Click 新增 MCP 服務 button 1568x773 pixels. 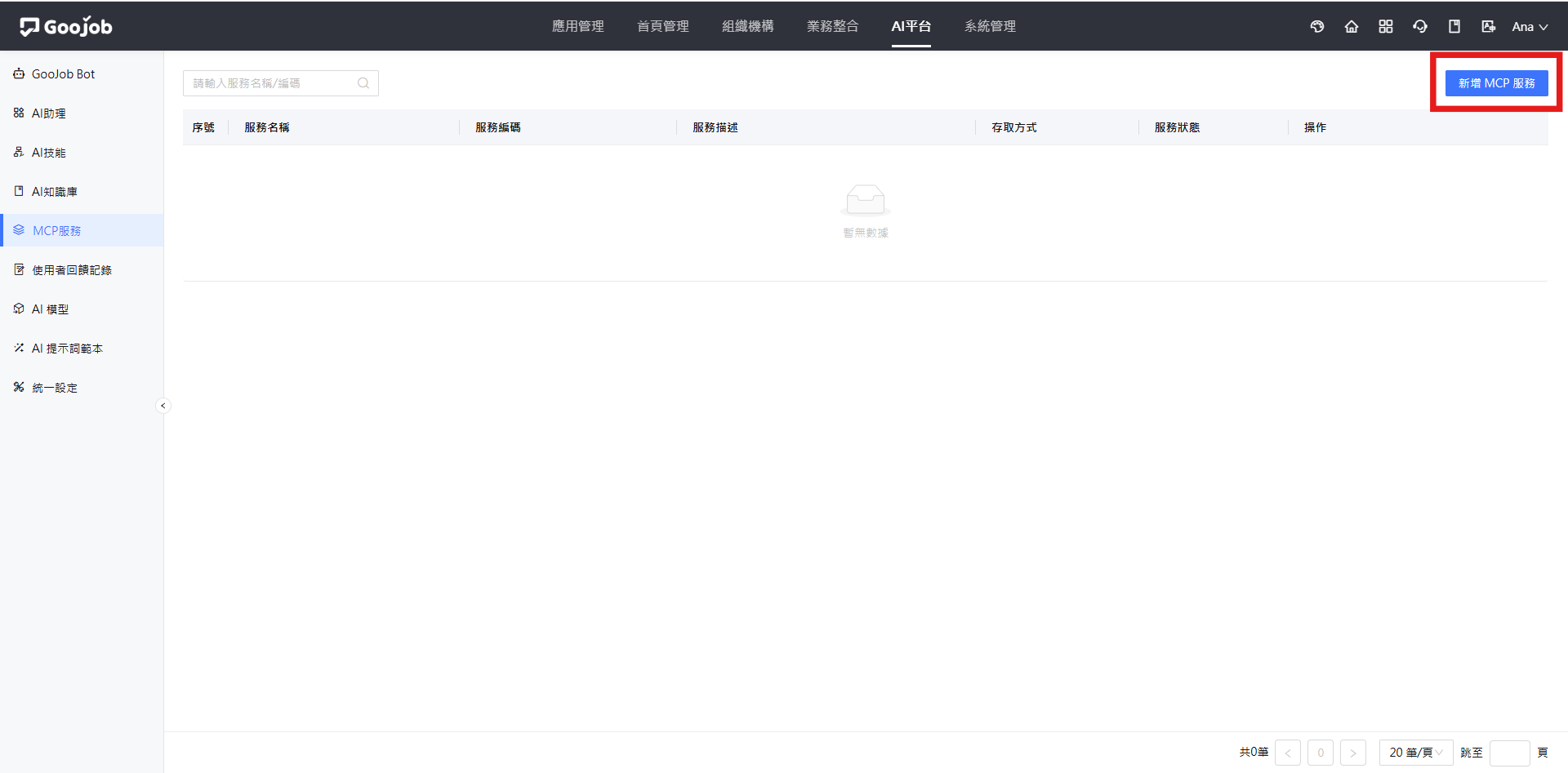[1497, 83]
